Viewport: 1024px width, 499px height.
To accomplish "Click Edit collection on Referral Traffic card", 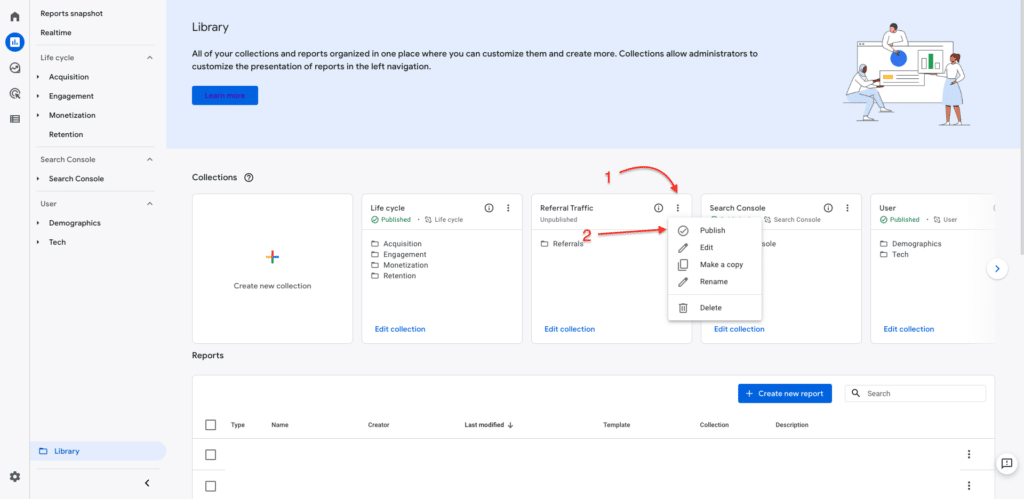I will coord(569,329).
